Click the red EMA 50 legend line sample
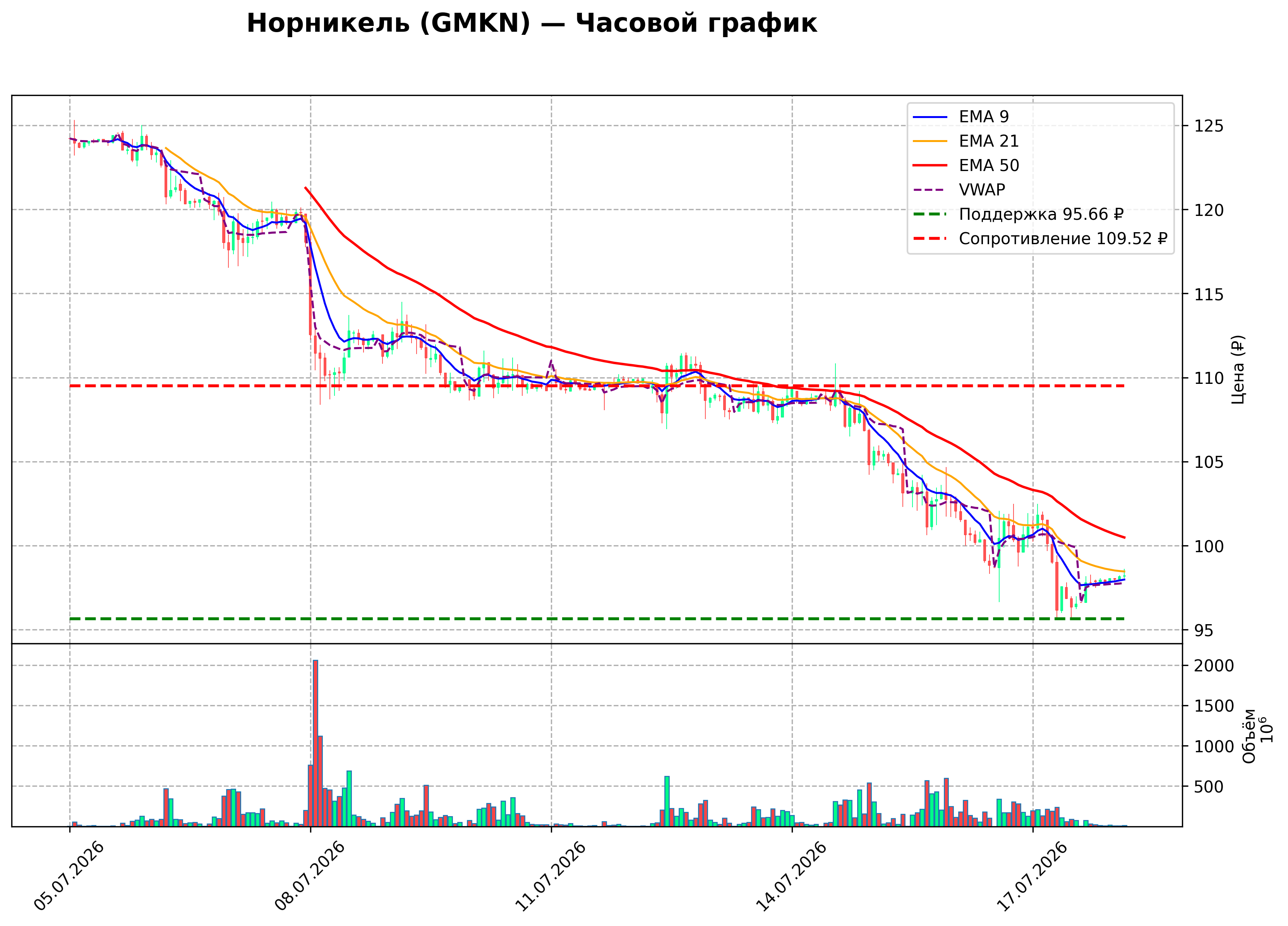1288x926 pixels. (930, 166)
